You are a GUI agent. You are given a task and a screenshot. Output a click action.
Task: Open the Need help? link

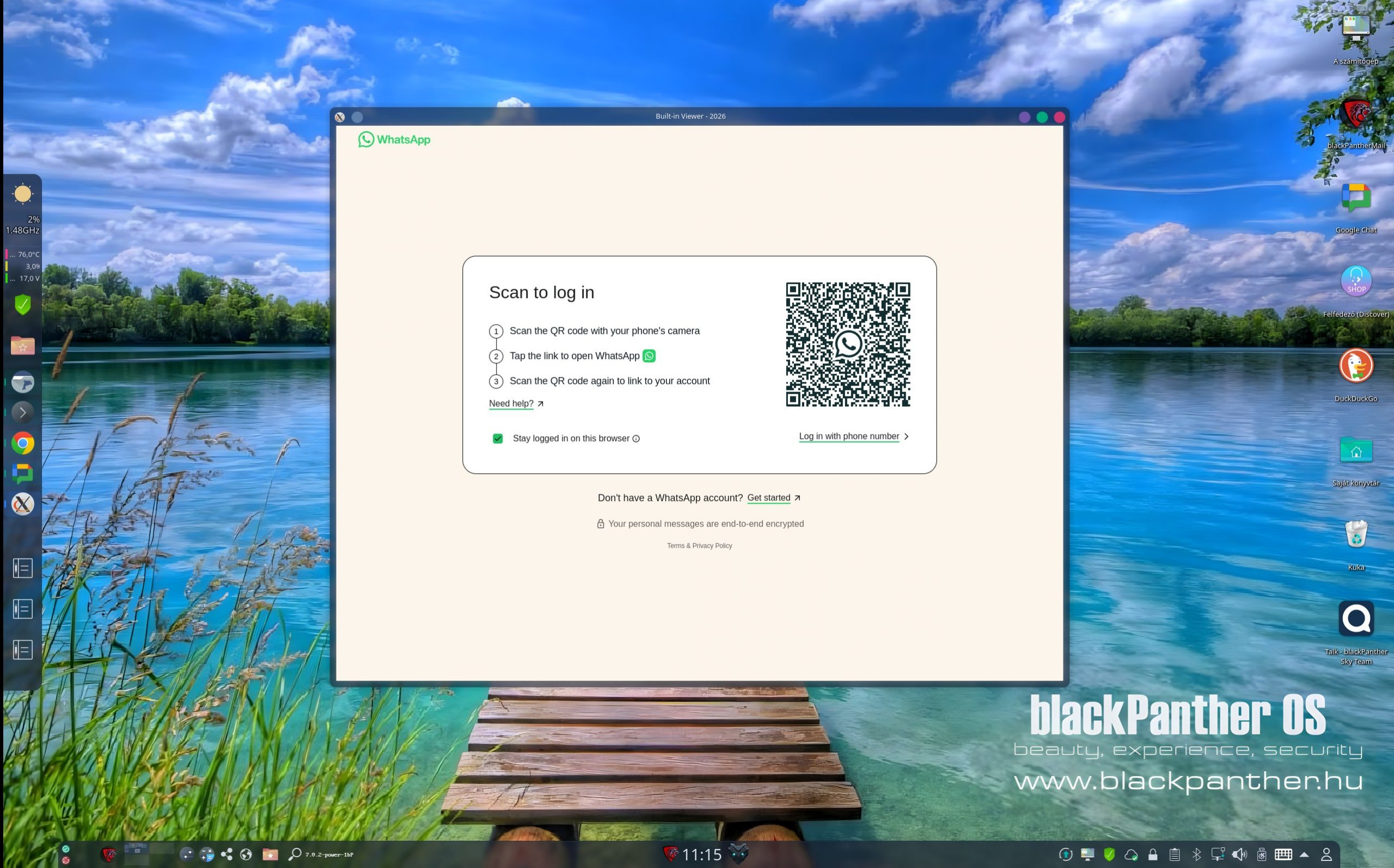(x=511, y=404)
